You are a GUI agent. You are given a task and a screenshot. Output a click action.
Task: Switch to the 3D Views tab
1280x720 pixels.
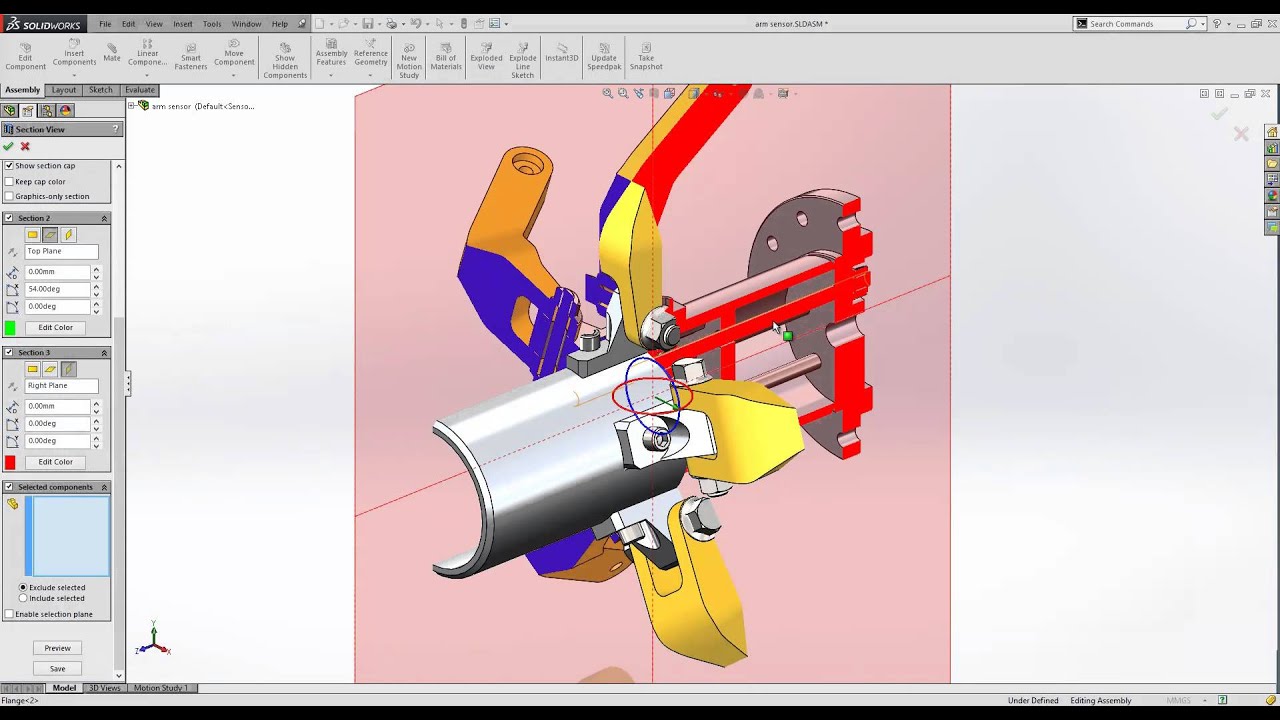(104, 688)
